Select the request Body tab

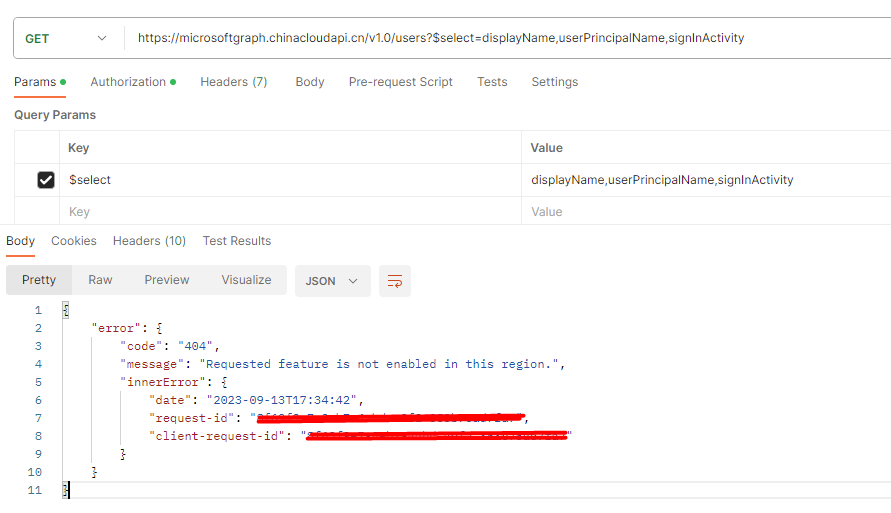[x=310, y=82]
